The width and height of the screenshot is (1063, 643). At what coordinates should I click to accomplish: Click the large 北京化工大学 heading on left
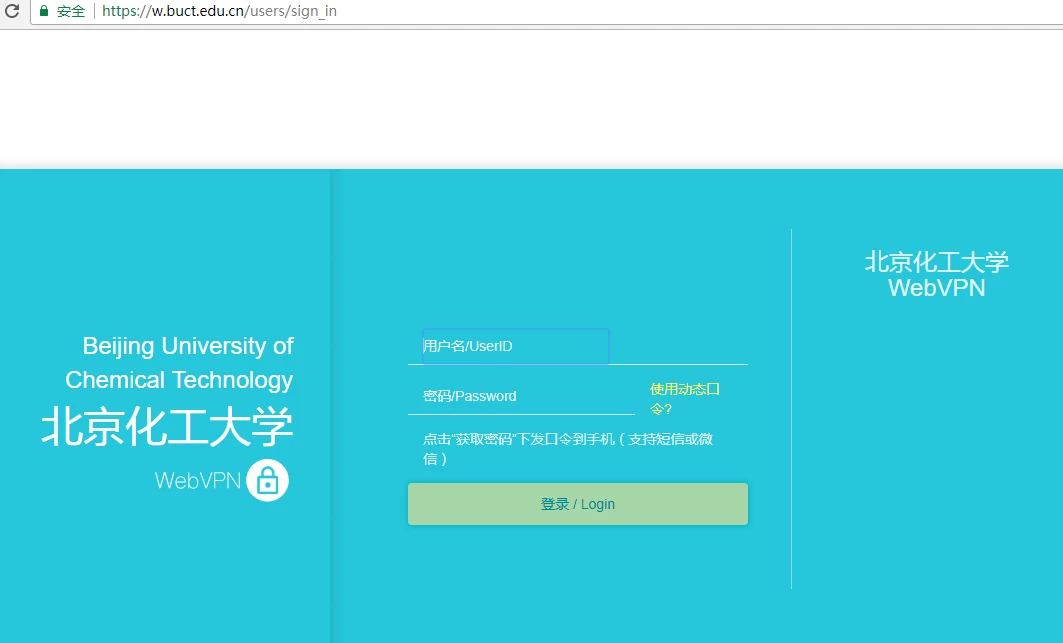167,428
